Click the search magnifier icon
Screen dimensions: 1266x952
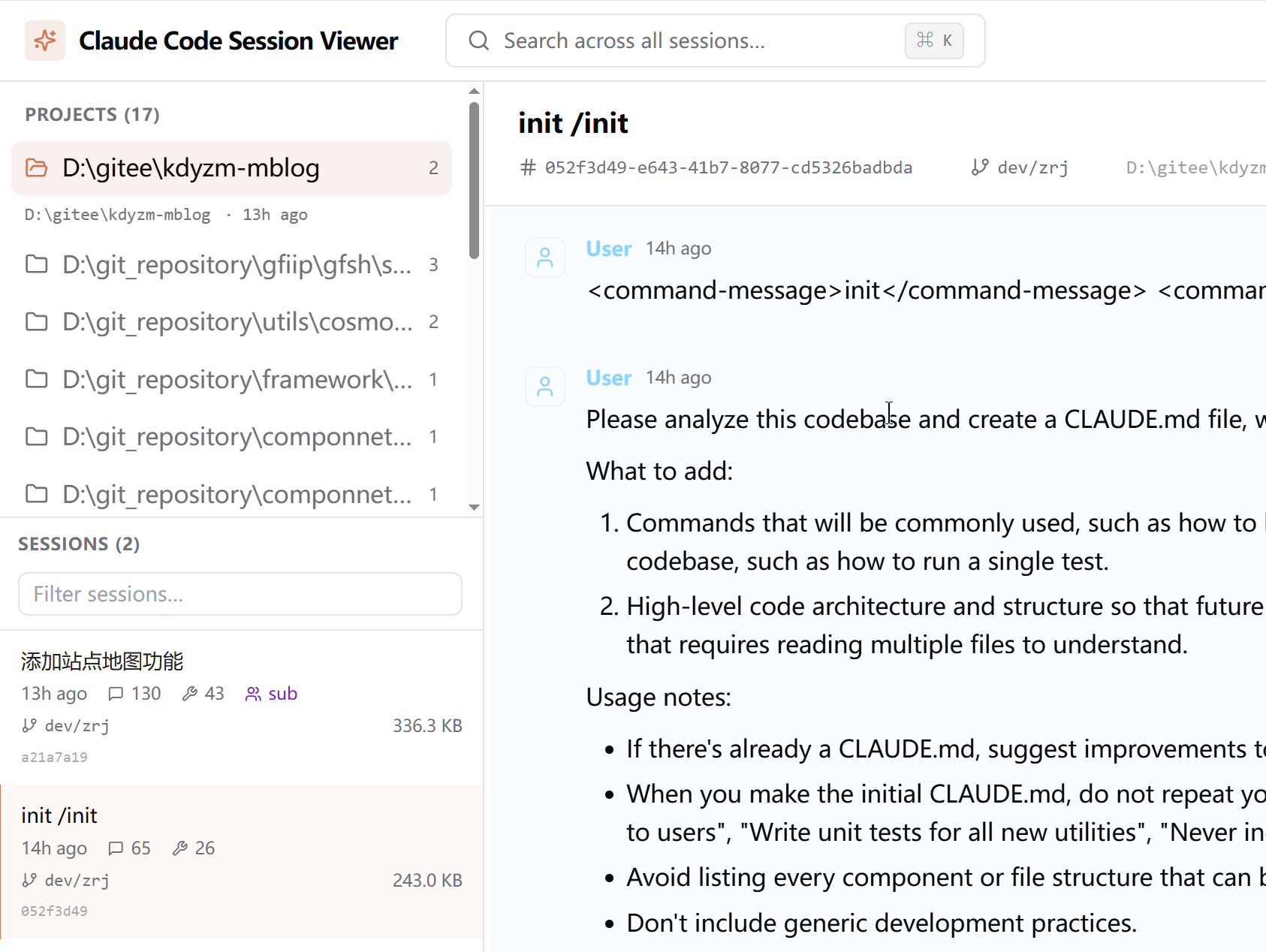click(478, 41)
